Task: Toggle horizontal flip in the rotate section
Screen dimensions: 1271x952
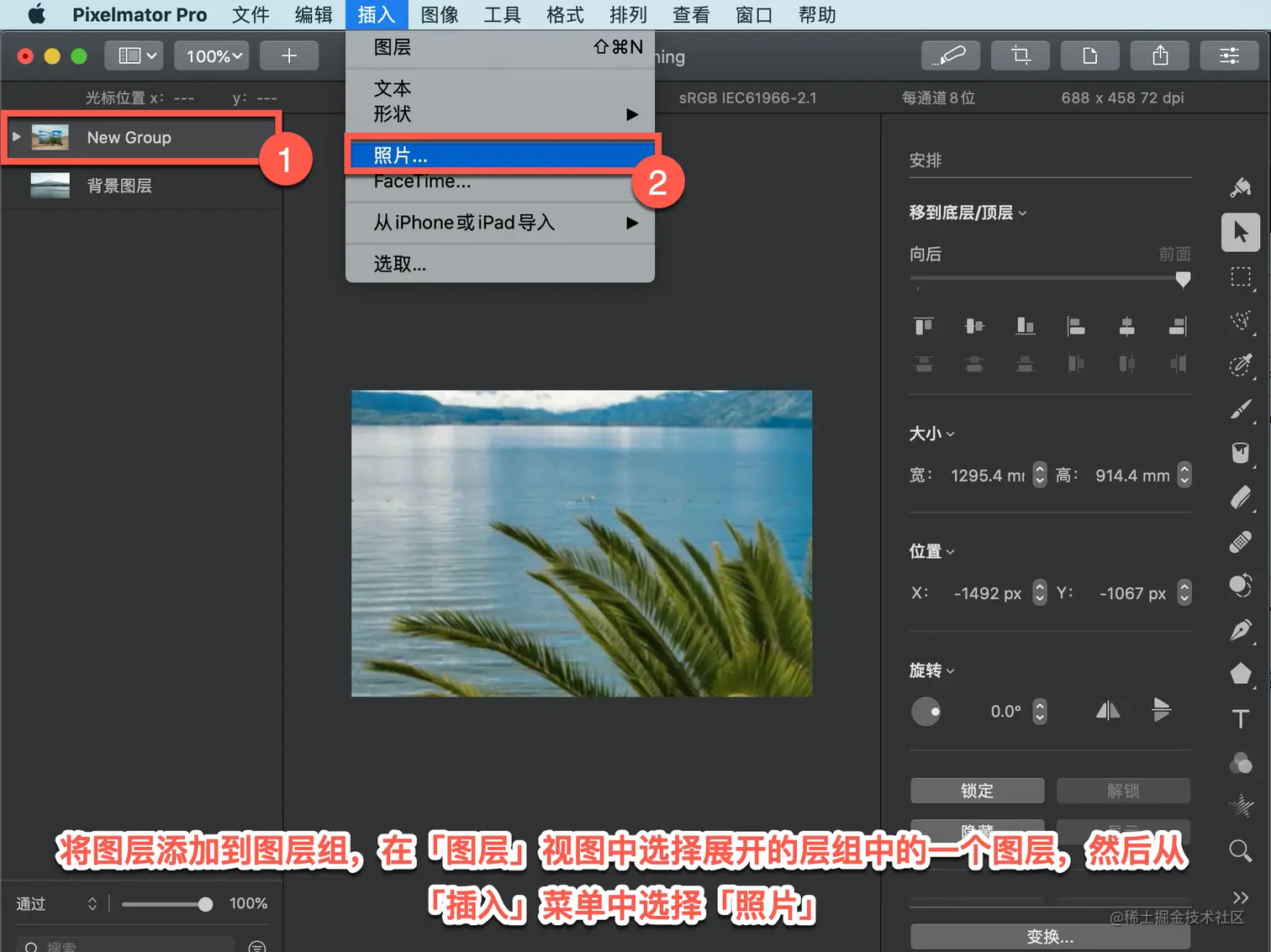Action: (x=1107, y=710)
